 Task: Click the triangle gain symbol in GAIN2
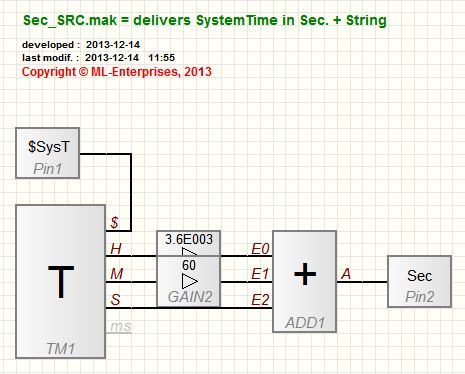(190, 281)
